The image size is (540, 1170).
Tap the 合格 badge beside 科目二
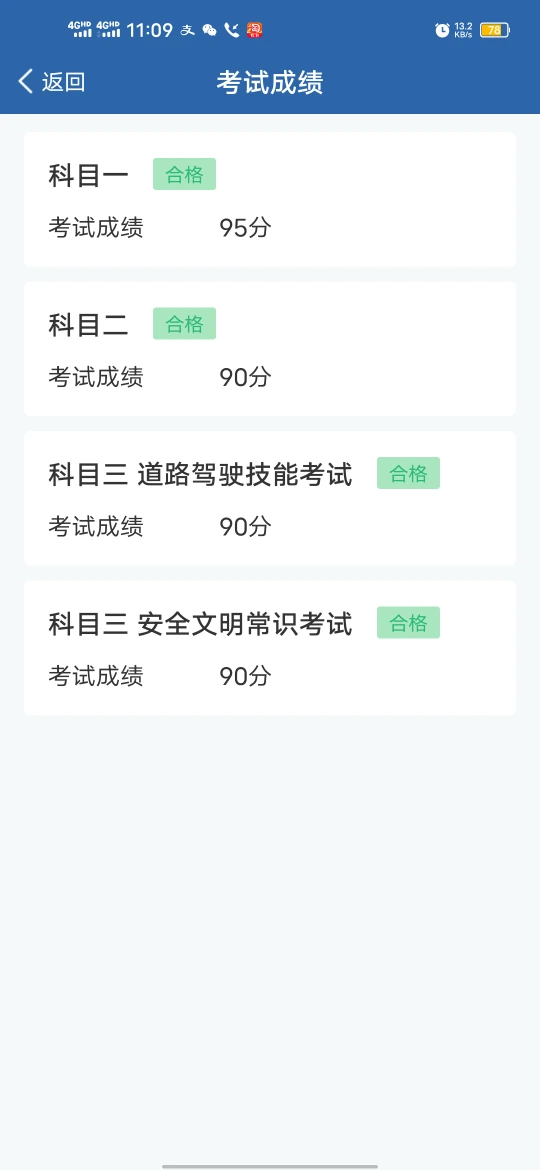click(184, 323)
